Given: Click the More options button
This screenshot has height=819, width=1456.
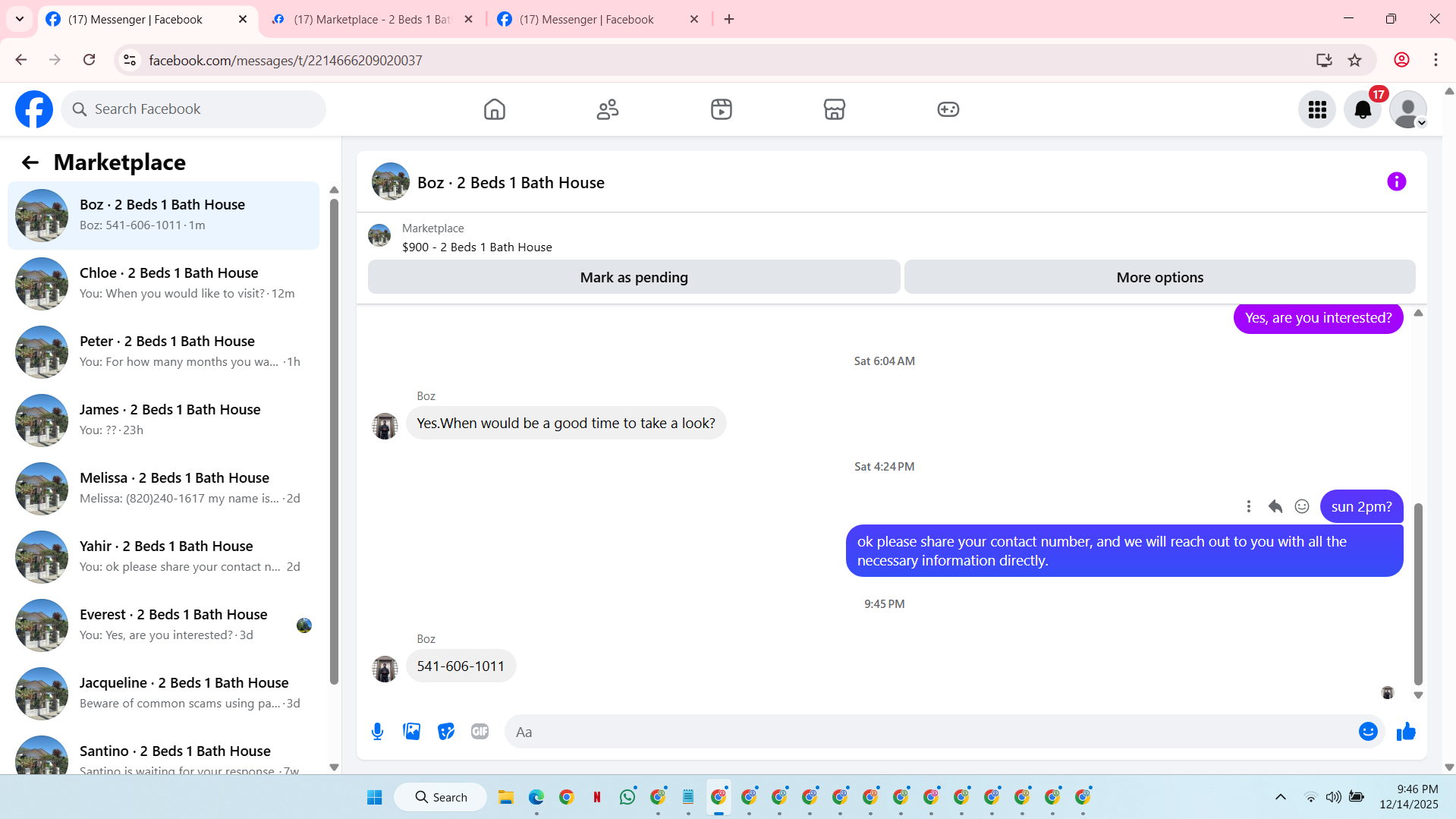Looking at the screenshot, I should click(1159, 277).
